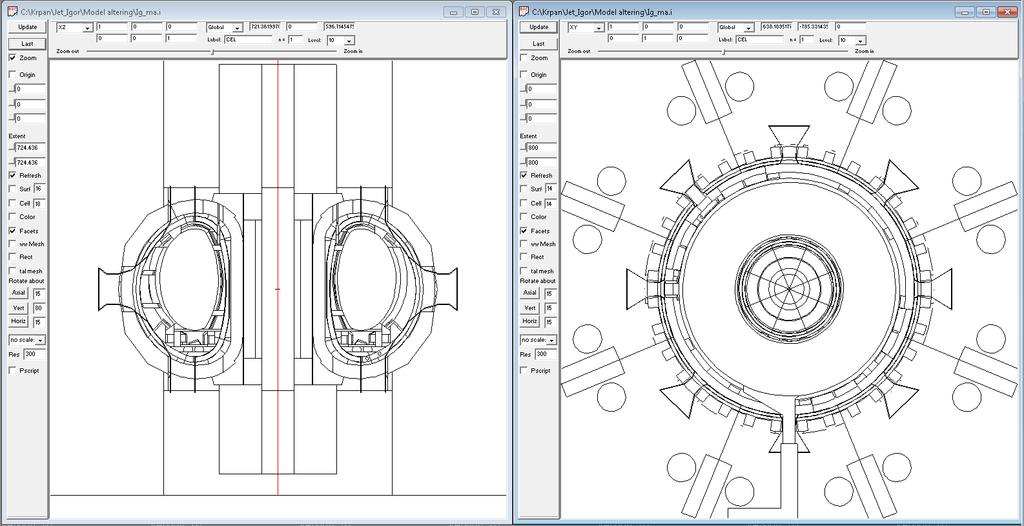The height and width of the screenshot is (526, 1024).
Task: Enable Cell checkbox in right window
Action: (524, 203)
